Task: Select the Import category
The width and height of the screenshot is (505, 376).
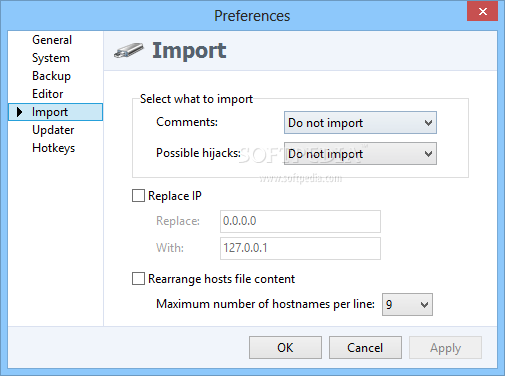Action: click(55, 112)
